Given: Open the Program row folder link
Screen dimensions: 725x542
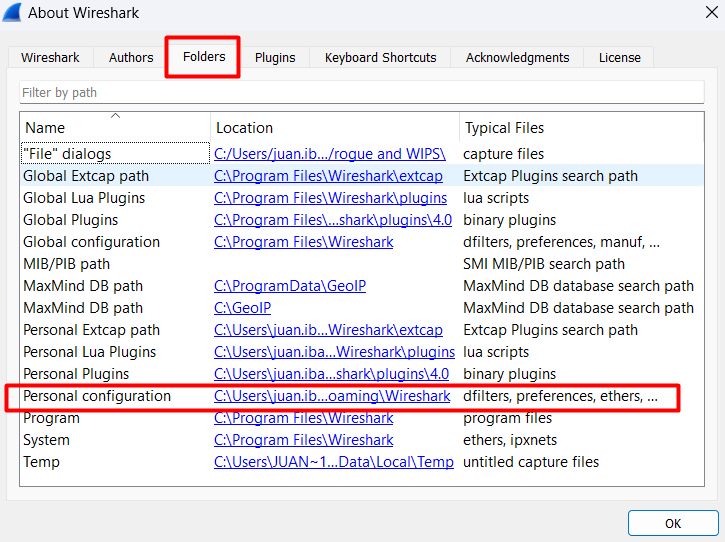Looking at the screenshot, I should (303, 418).
